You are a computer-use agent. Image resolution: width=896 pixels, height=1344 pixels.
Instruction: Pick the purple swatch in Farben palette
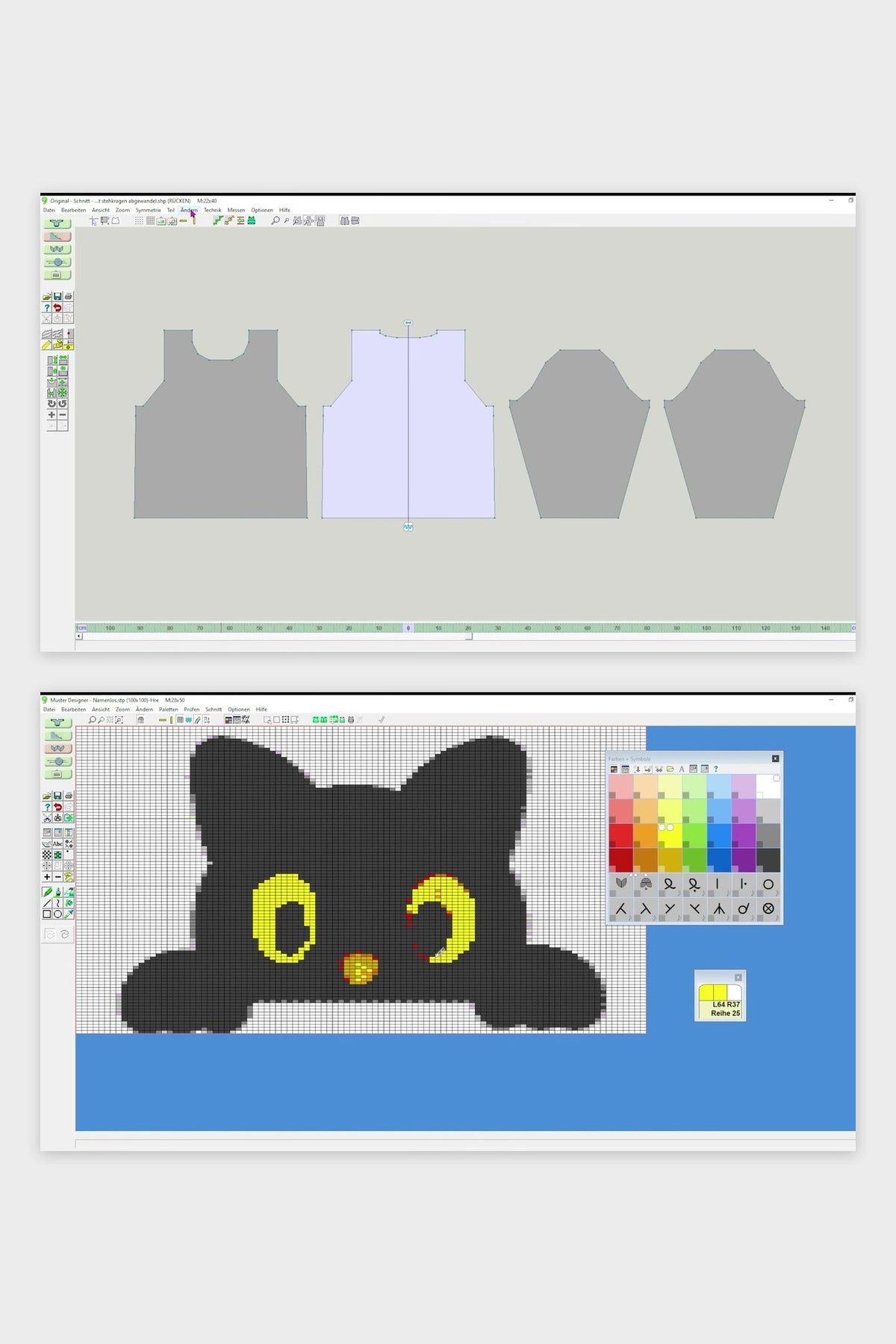[x=744, y=836]
